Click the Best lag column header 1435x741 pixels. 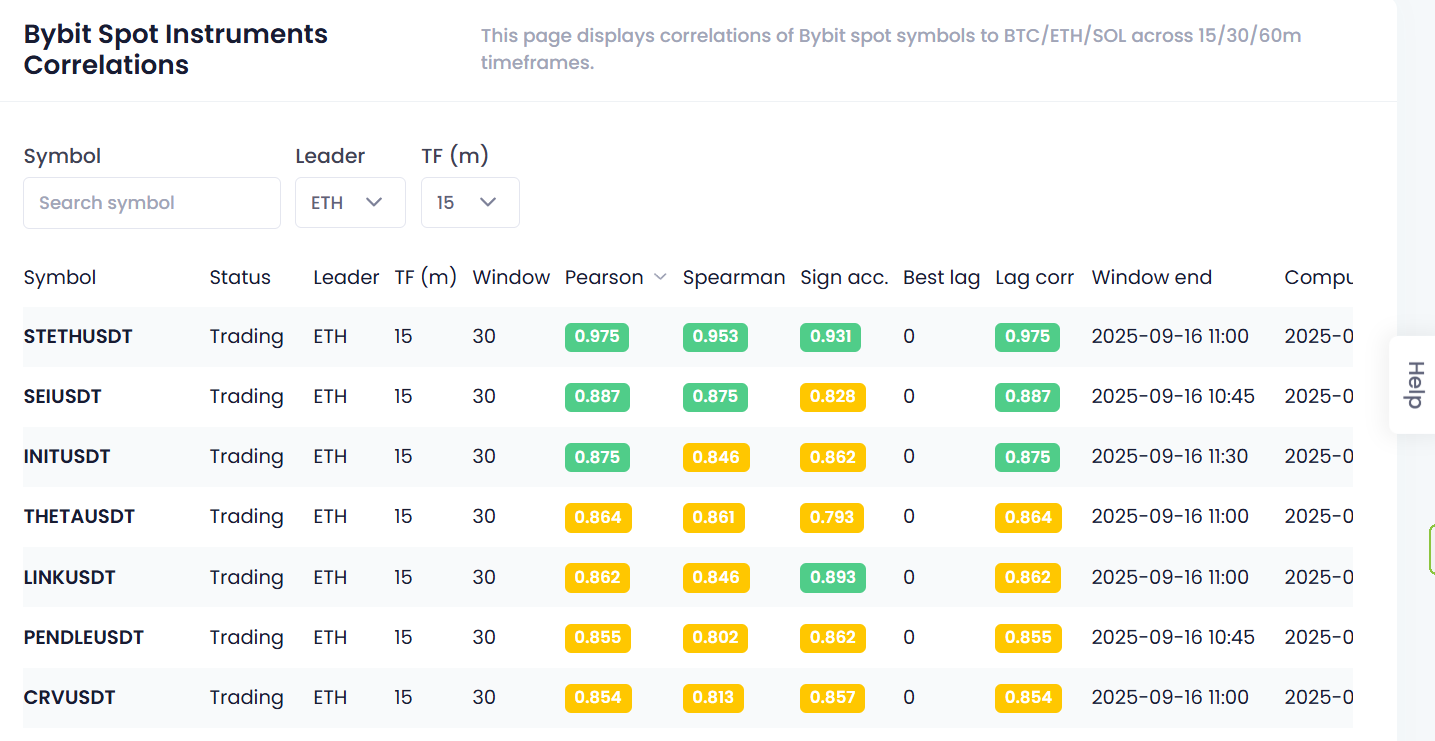pyautogui.click(x=941, y=278)
